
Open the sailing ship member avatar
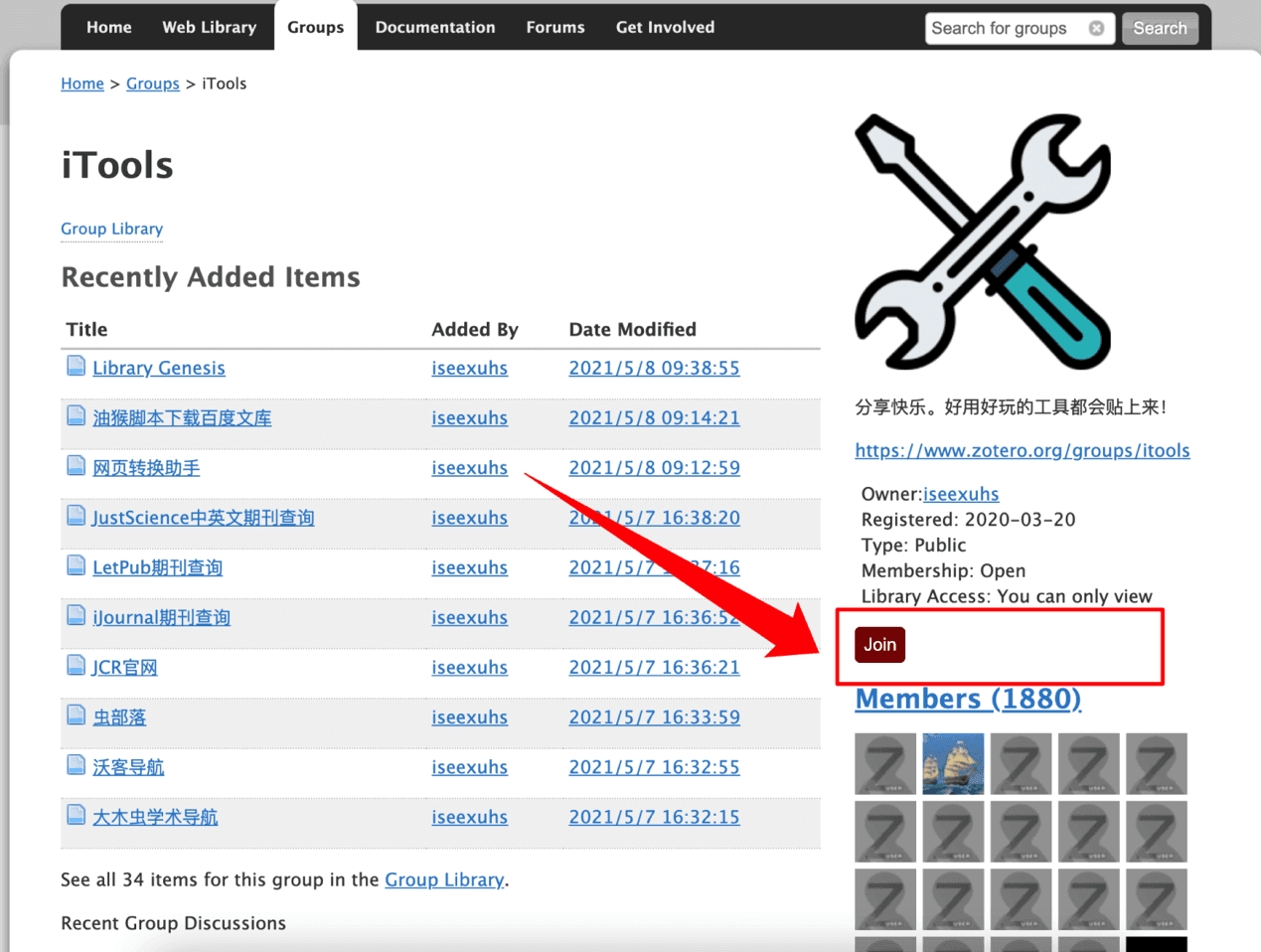(x=953, y=763)
